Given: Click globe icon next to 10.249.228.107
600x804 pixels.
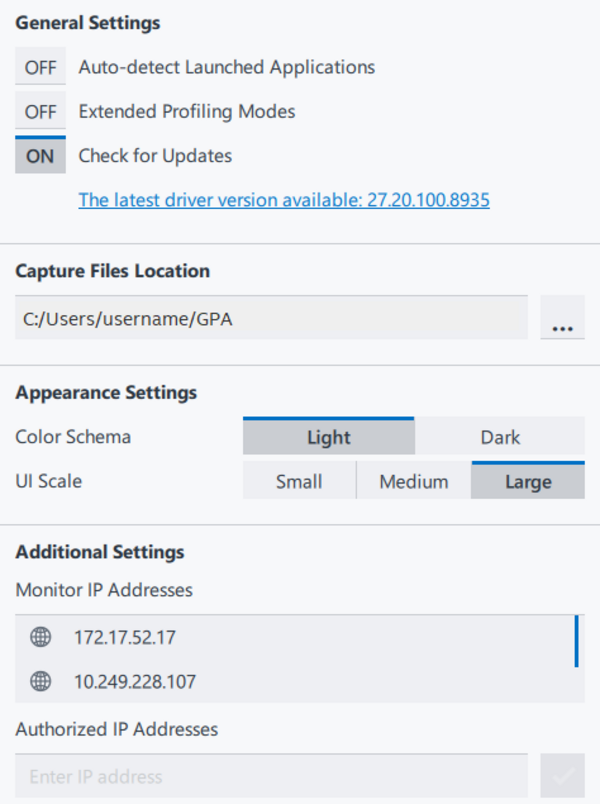Looking at the screenshot, I should pyautogui.click(x=40, y=682).
